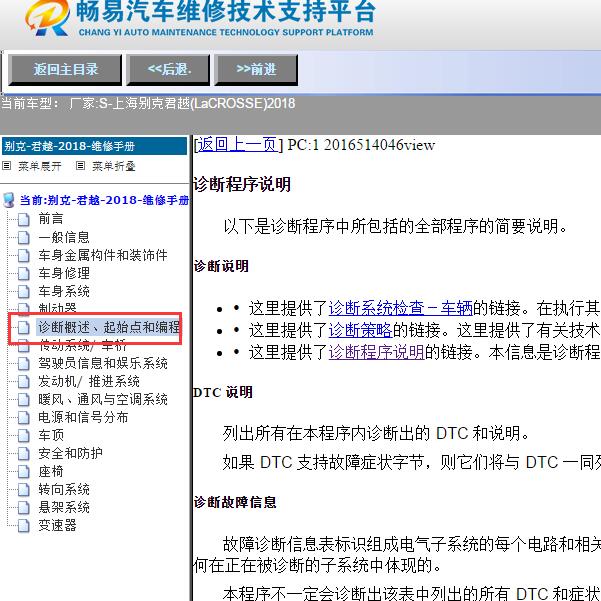Open the 车身修理 tree item
601x601 pixels.
coord(64,273)
